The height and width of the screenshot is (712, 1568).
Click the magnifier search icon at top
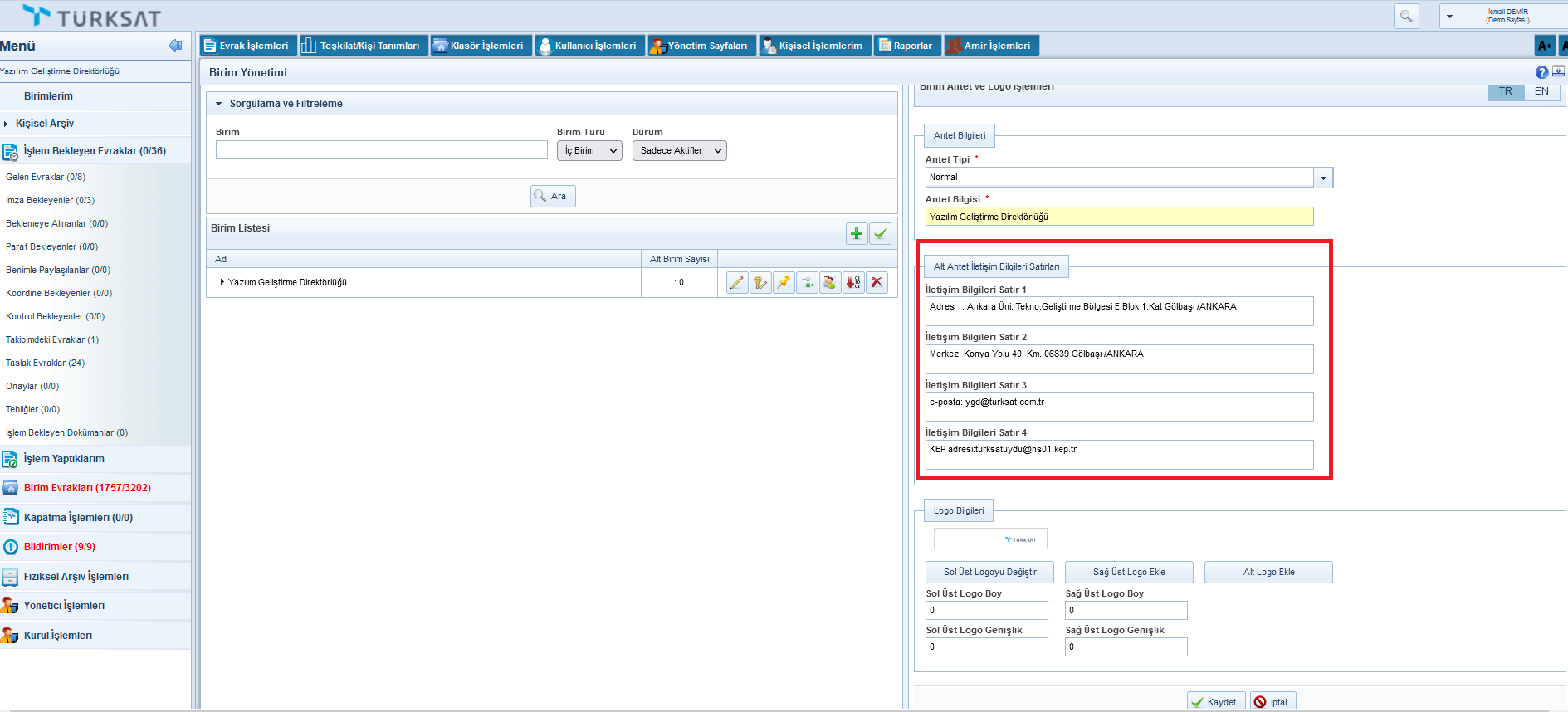coord(1406,17)
